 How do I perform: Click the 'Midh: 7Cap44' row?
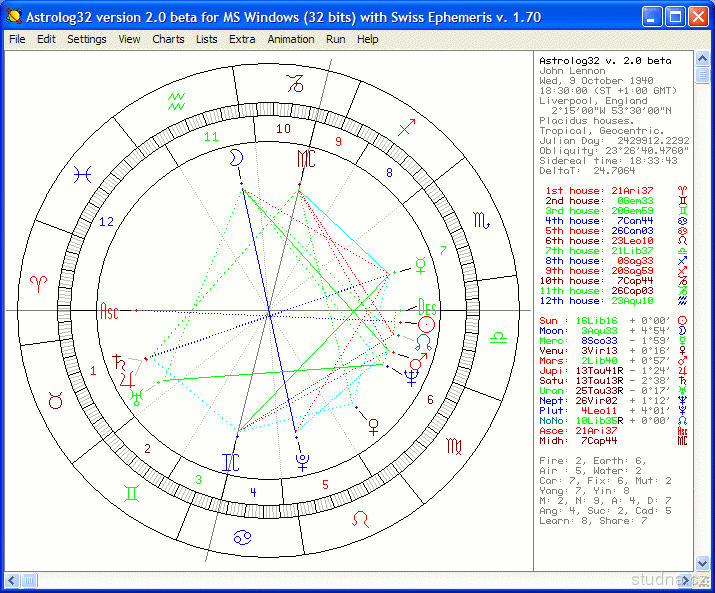tap(614, 441)
